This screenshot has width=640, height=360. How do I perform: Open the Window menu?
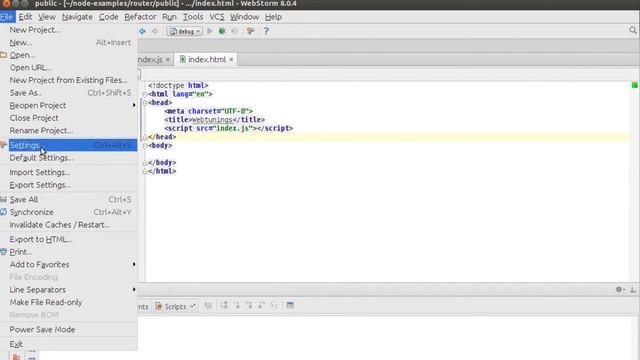click(244, 17)
